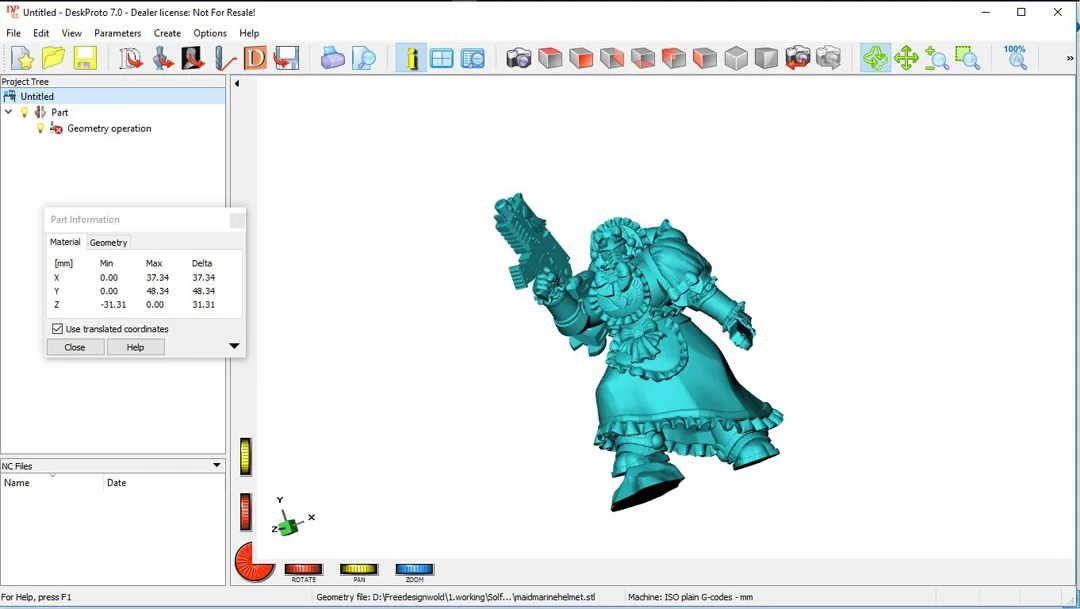Click the first camera view icon
Image resolution: width=1080 pixels, height=609 pixels.
(x=519, y=59)
